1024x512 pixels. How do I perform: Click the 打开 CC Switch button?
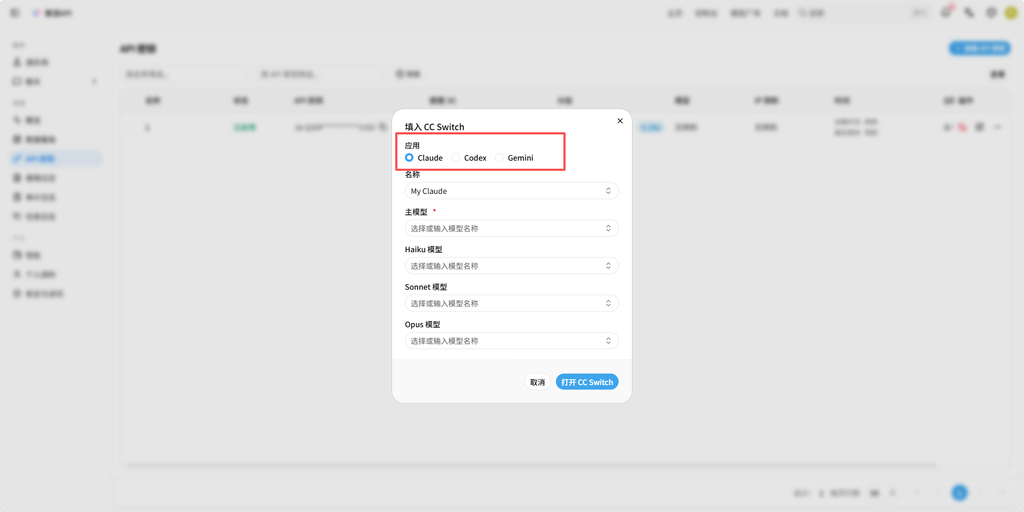(587, 382)
